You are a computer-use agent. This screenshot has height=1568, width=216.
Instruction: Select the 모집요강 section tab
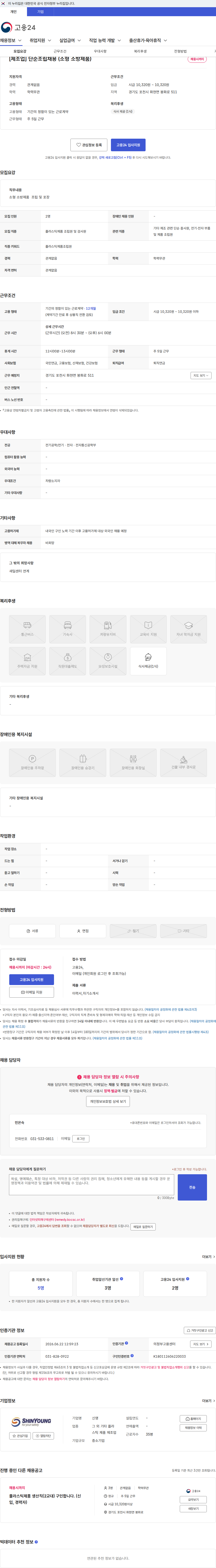(20, 51)
